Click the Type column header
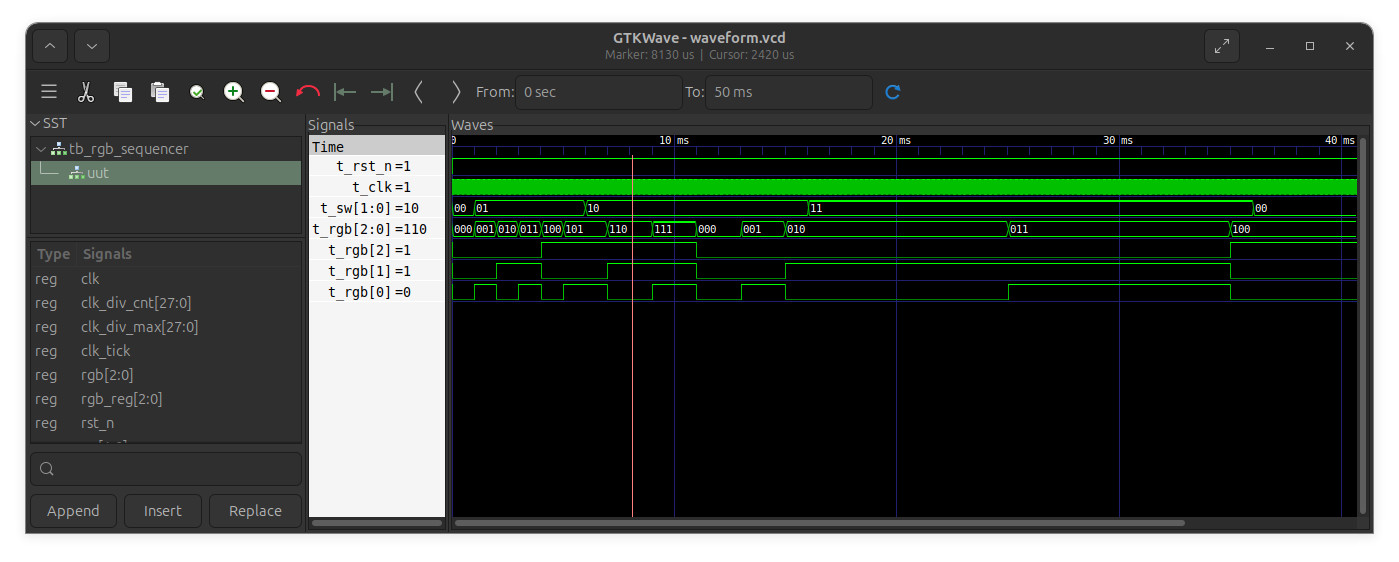This screenshot has width=1399, height=562. 54,254
